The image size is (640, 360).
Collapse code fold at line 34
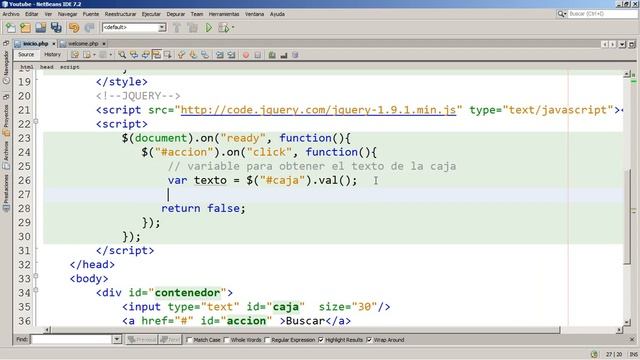(x=36, y=290)
